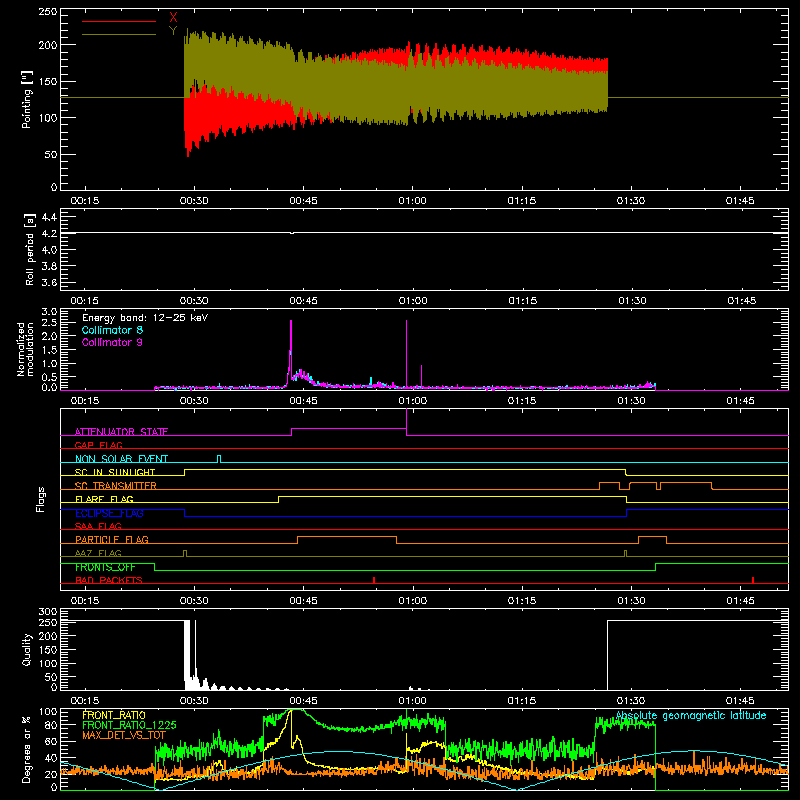Screen dimensions: 800x800
Task: Click the NON_SOLAR_EVENT pulse near 00:33
Action: (219, 459)
